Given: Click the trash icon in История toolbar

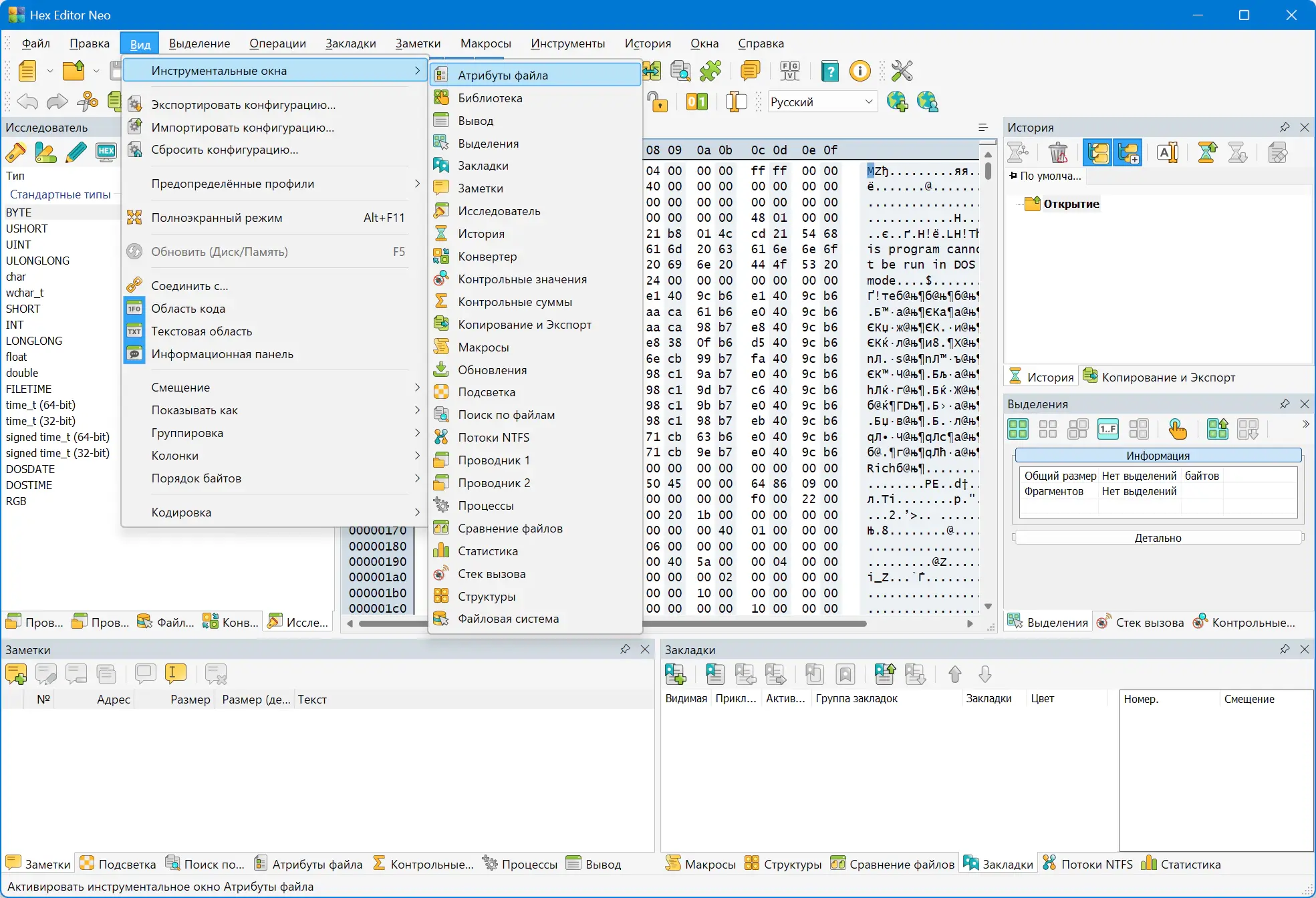Looking at the screenshot, I should coord(1058,153).
